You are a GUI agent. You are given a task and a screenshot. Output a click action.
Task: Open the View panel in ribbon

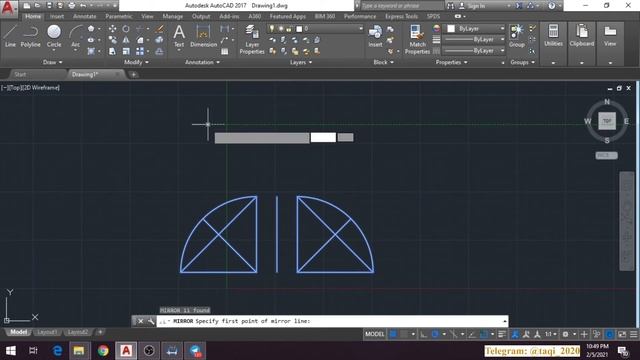click(x=610, y=35)
